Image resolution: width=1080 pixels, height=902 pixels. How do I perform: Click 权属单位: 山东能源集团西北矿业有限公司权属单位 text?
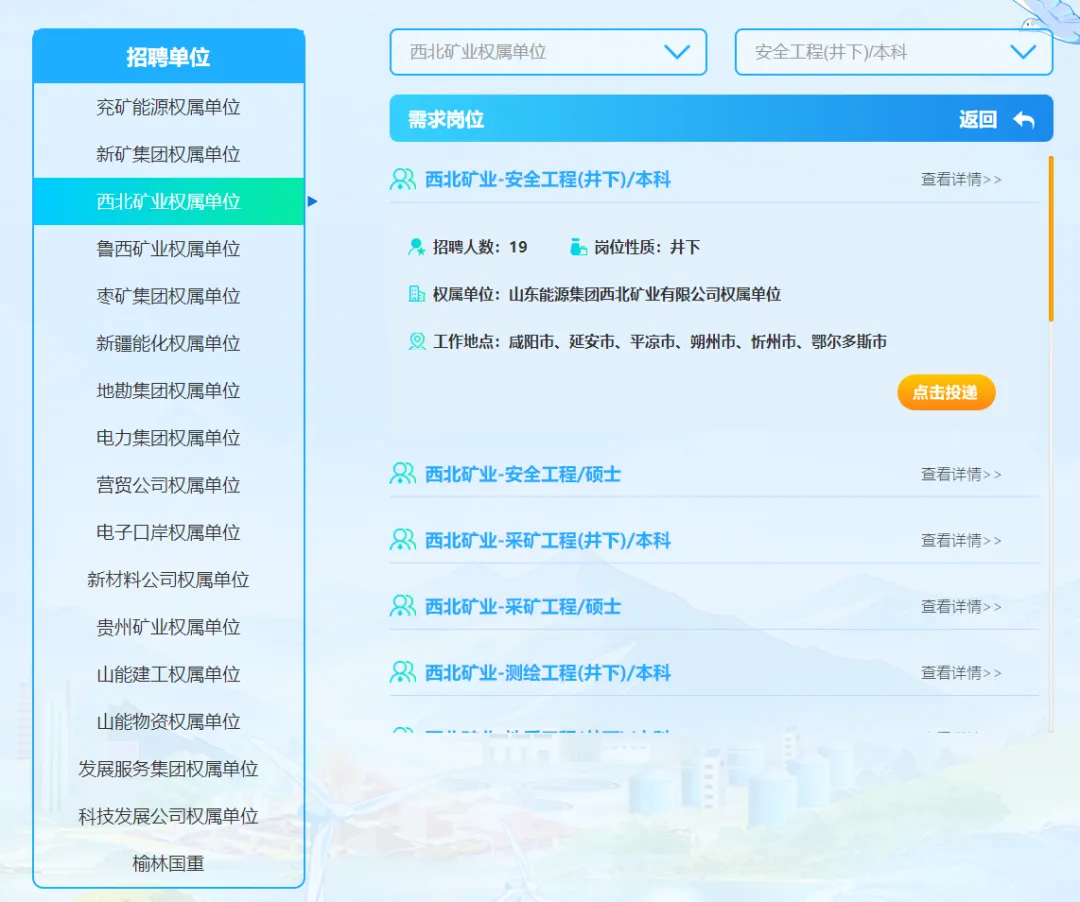[607, 295]
